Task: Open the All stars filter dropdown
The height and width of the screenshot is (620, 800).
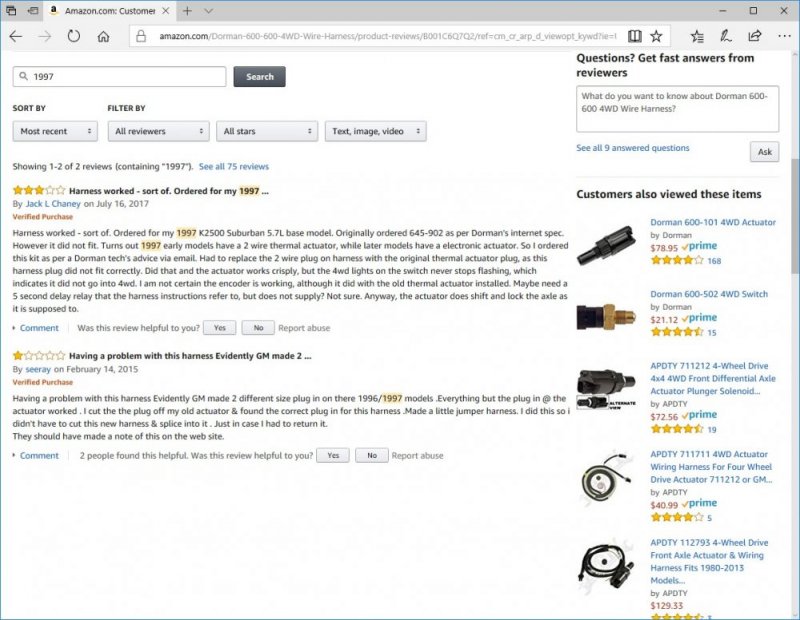Action: (x=267, y=131)
